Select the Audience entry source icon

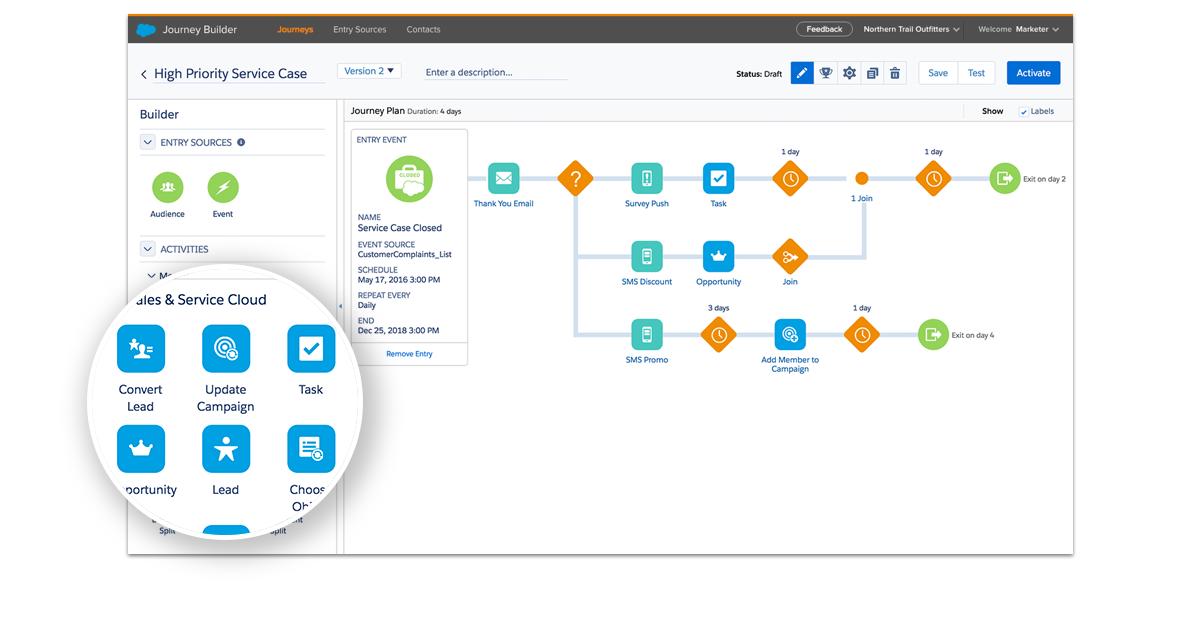click(x=168, y=187)
